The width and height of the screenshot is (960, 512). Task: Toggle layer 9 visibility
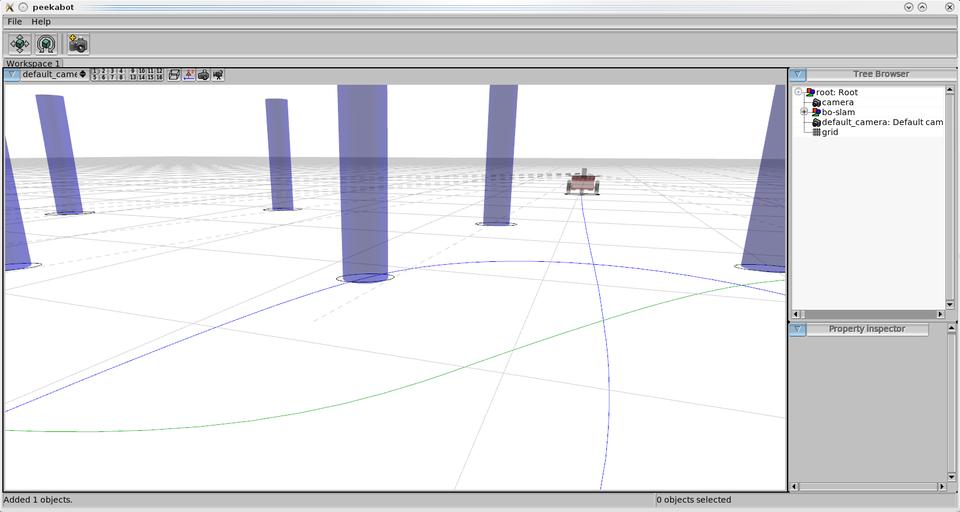coord(132,71)
